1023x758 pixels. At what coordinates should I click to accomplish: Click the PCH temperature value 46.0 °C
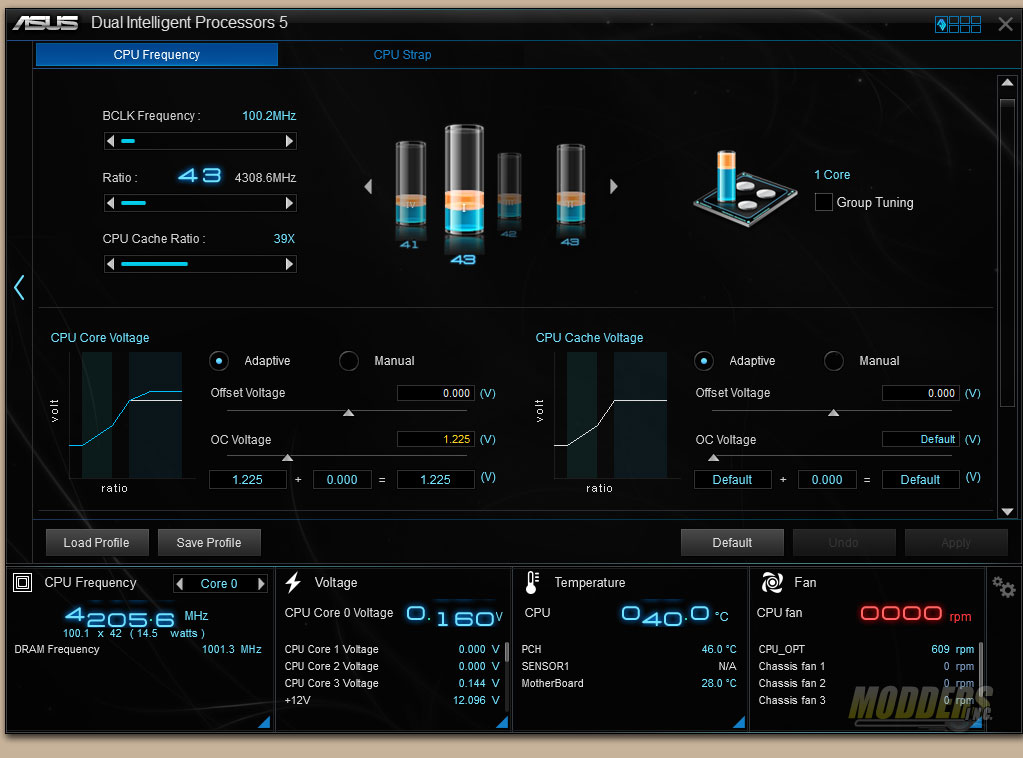point(718,649)
